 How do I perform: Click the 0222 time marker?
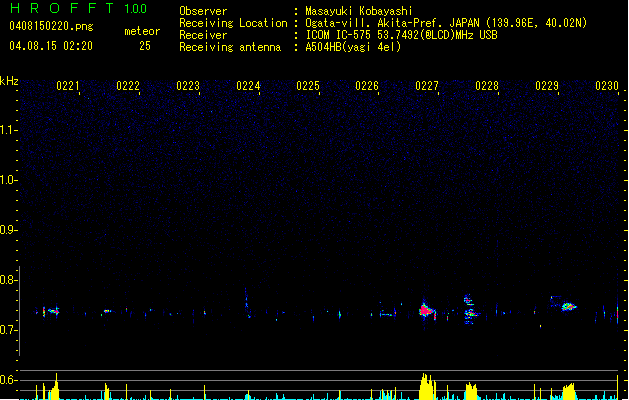[x=128, y=86]
